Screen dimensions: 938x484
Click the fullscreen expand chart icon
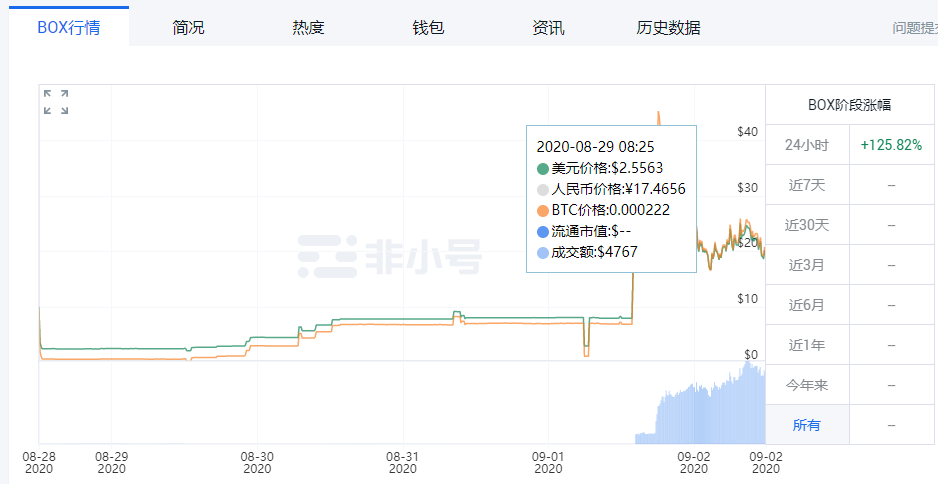click(x=56, y=102)
